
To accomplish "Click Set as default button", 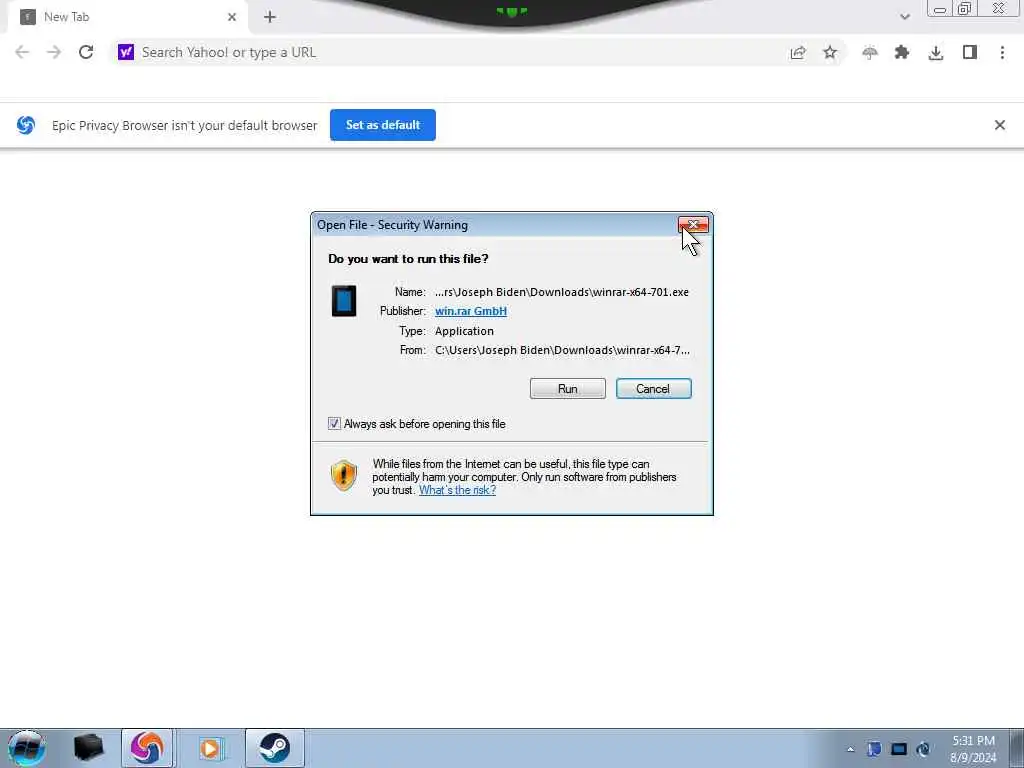I will (383, 125).
